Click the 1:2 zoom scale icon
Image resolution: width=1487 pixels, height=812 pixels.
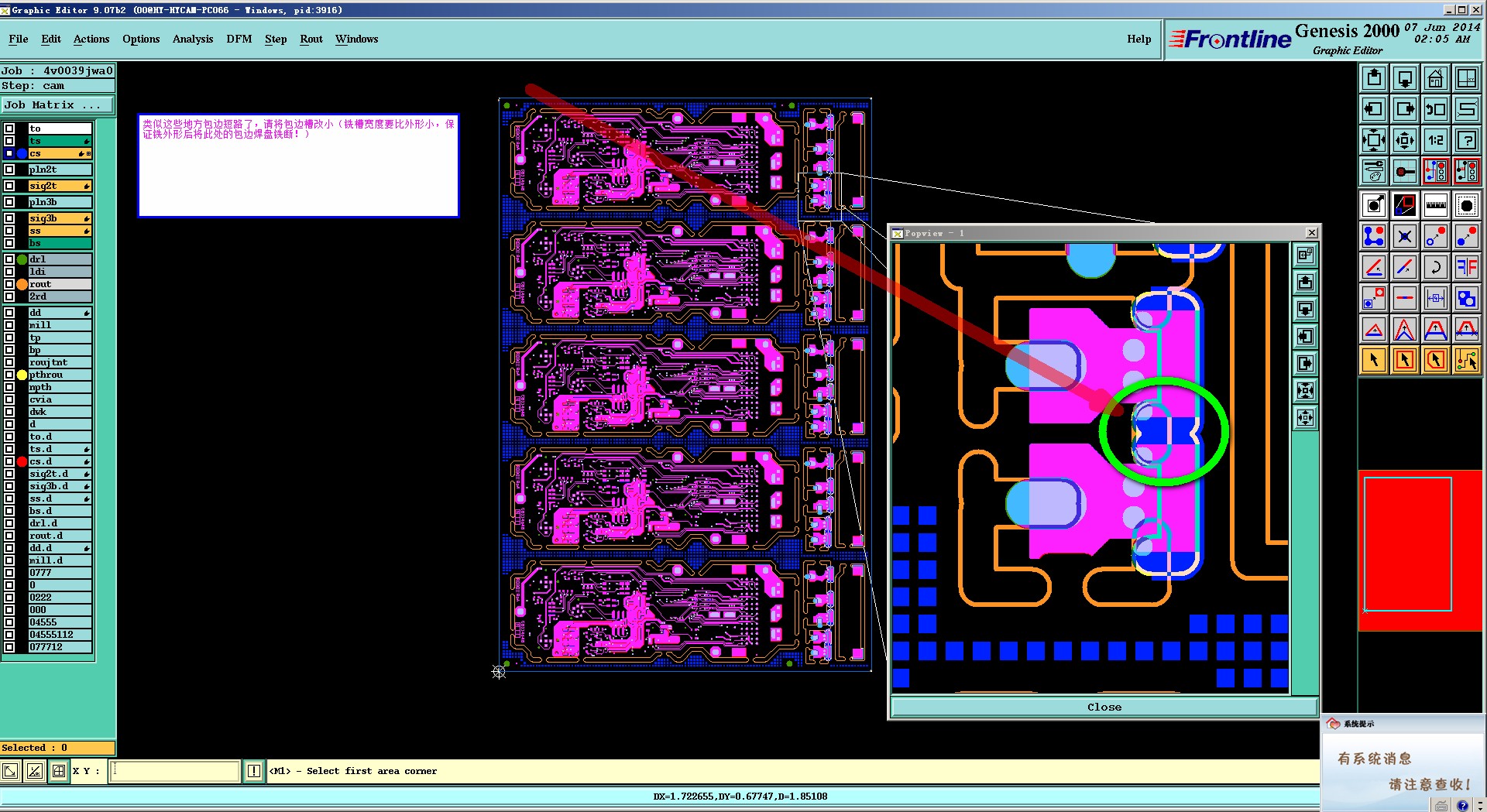1436,140
